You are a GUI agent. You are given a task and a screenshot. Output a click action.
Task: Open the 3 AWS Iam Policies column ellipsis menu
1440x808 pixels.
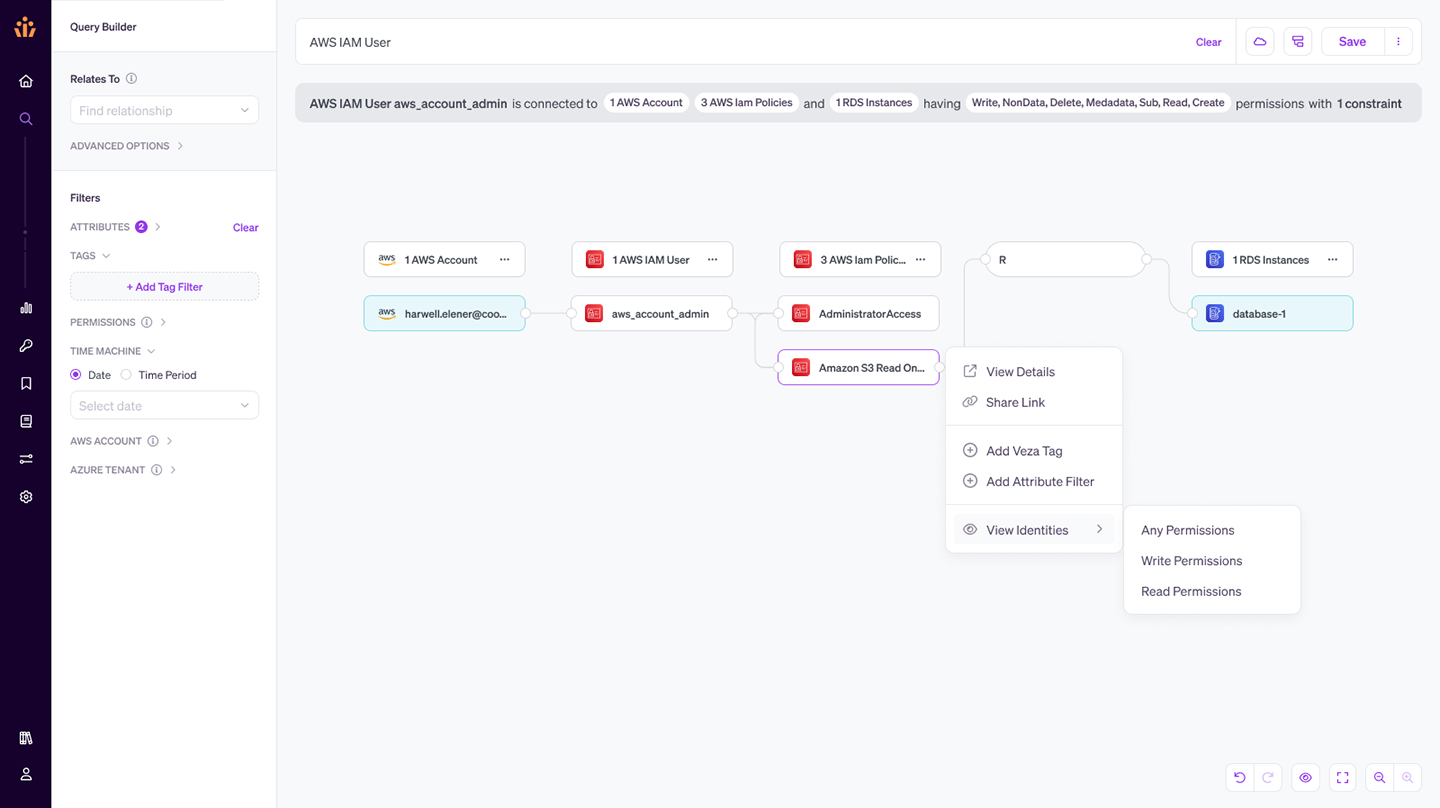pos(921,260)
